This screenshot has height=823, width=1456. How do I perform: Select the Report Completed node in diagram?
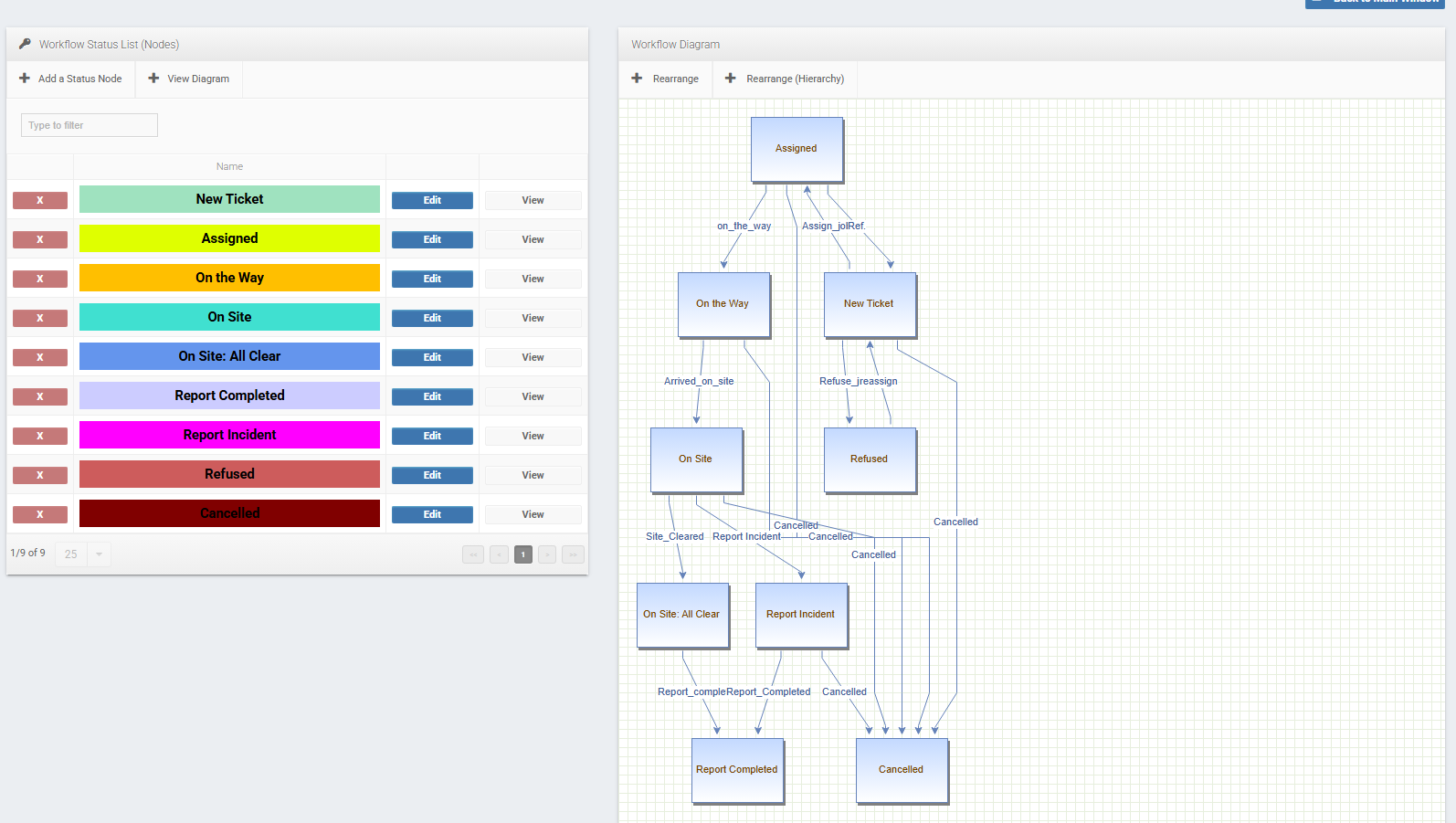(x=738, y=771)
